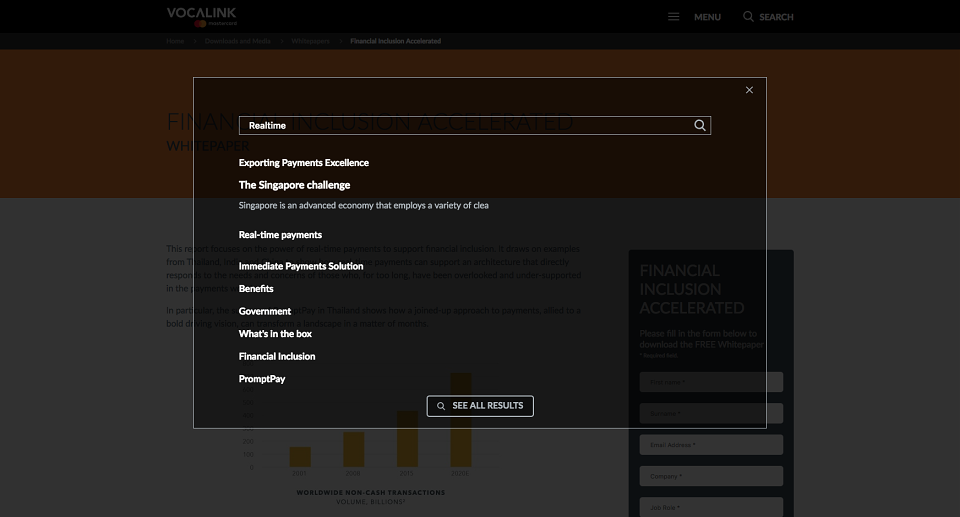Click the Email Address form field

pos(711,445)
